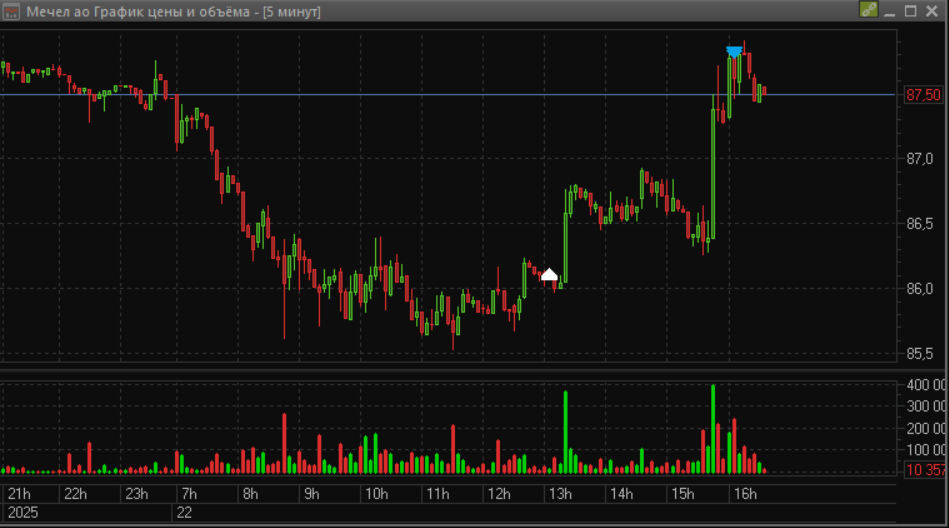Select the white up-arrow buy marker
Image resolution: width=949 pixels, height=528 pixels.
coord(549,274)
